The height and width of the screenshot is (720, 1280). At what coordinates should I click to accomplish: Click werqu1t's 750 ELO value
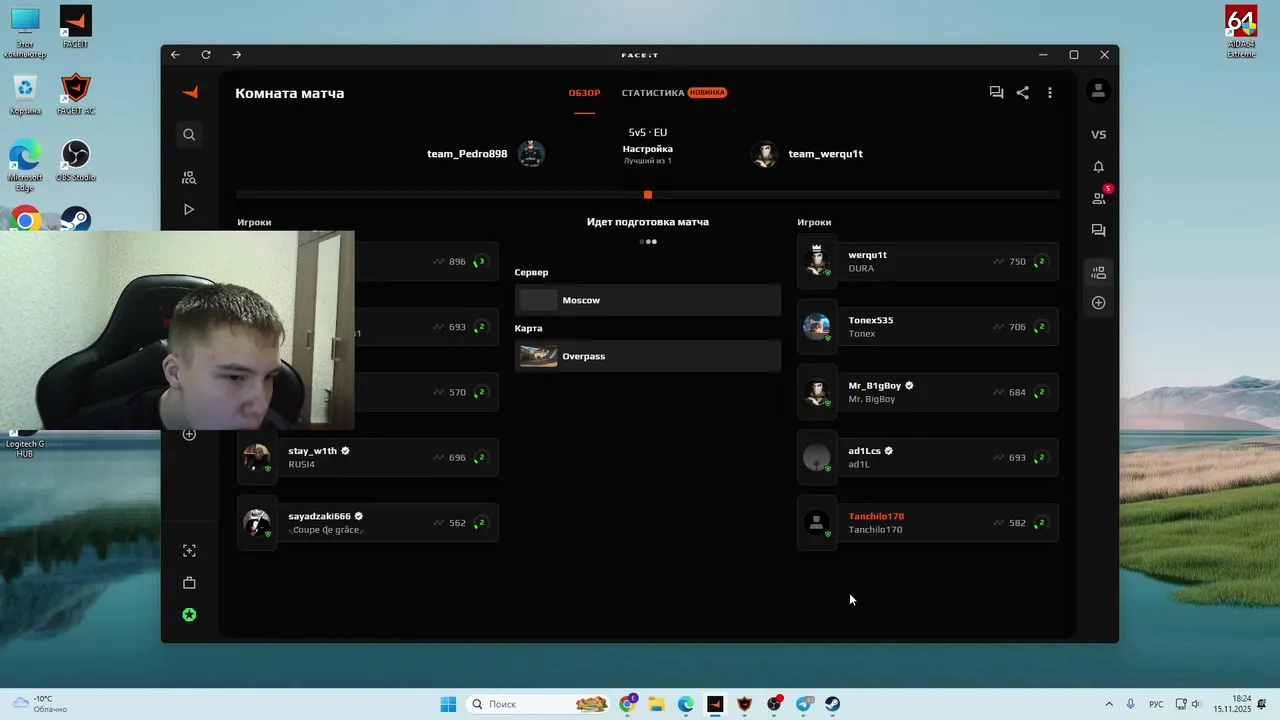[x=1017, y=262]
